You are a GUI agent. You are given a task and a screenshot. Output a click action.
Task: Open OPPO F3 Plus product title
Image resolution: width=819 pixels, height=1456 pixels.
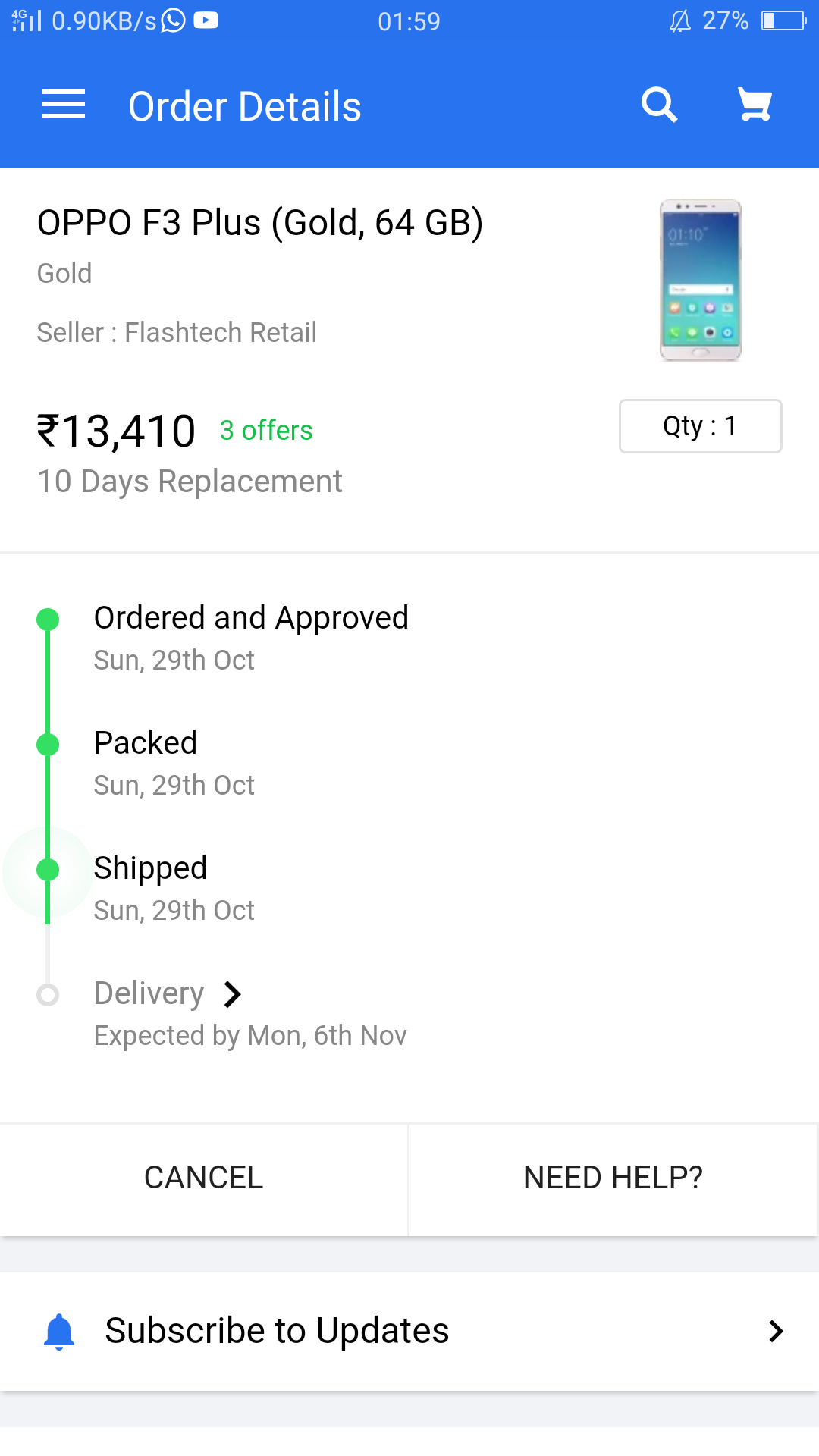pyautogui.click(x=260, y=223)
